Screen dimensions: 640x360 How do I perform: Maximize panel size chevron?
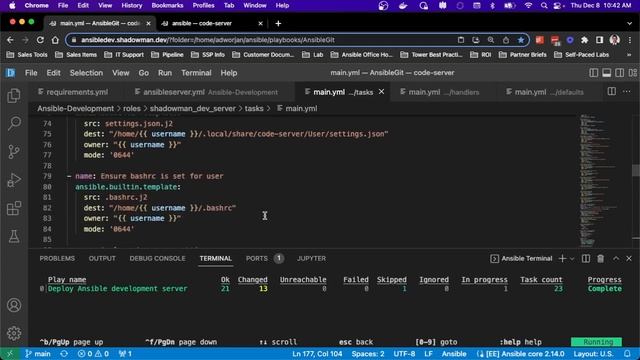(616, 258)
